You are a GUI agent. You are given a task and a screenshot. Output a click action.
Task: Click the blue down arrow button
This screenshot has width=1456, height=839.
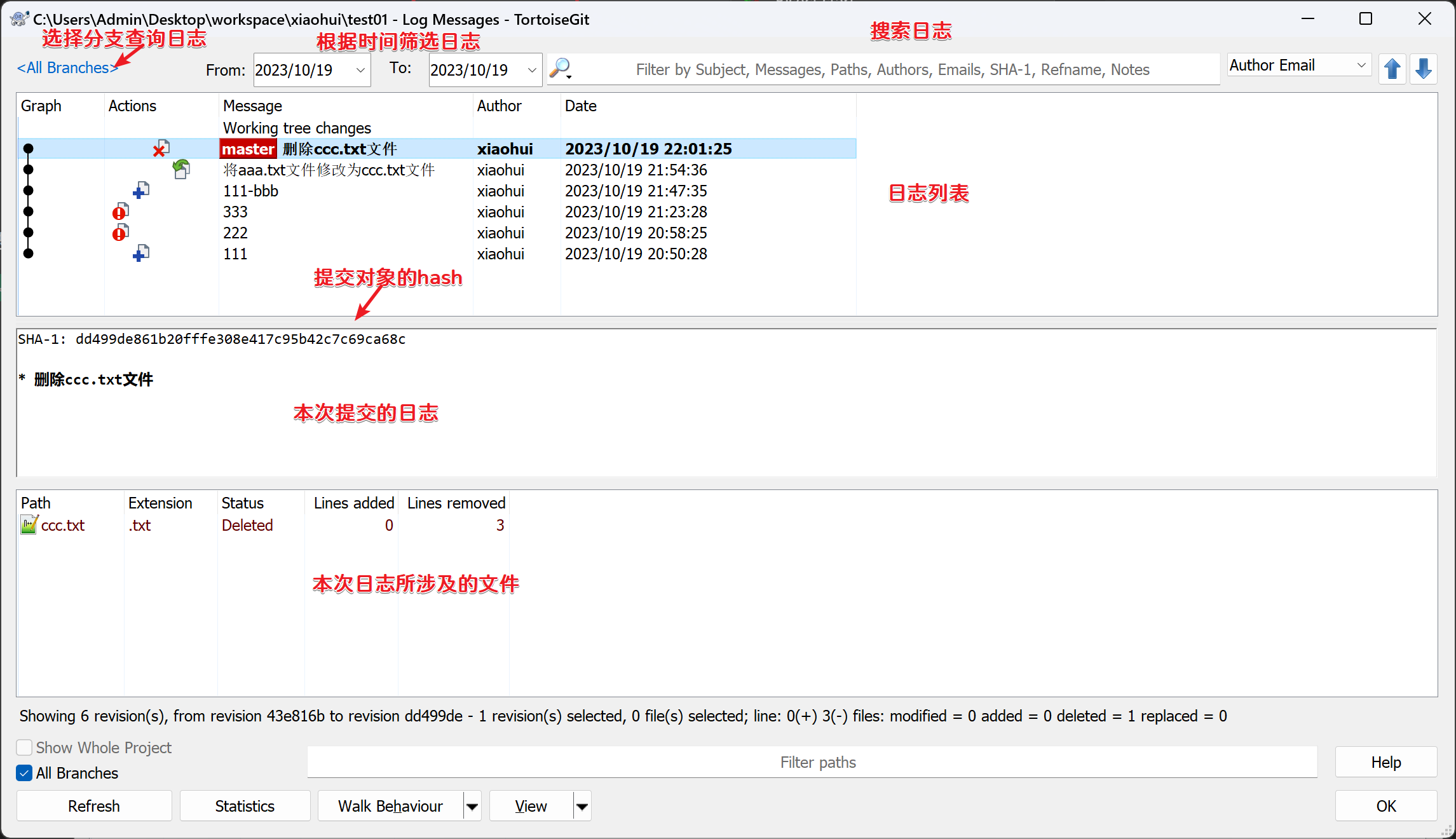pos(1423,69)
